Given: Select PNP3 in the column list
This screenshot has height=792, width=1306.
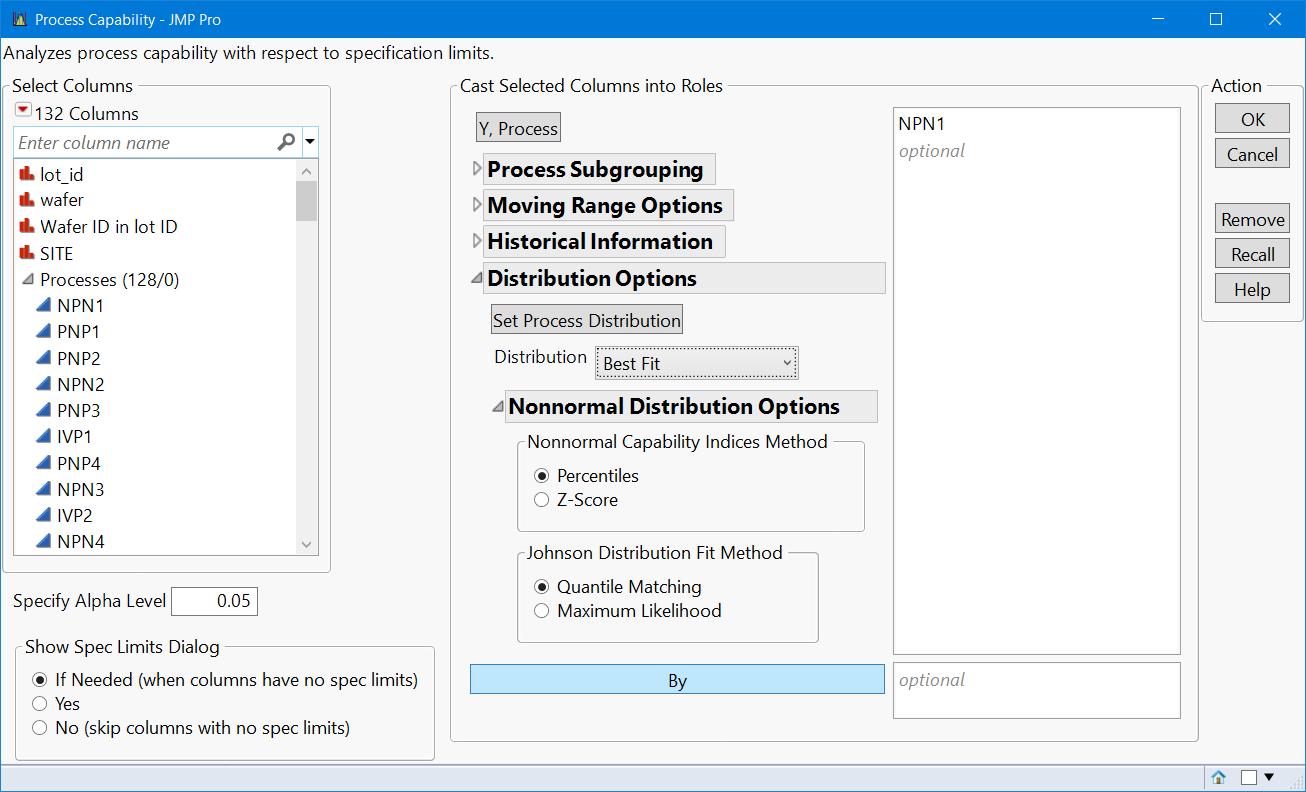Looking at the screenshot, I should (x=79, y=411).
